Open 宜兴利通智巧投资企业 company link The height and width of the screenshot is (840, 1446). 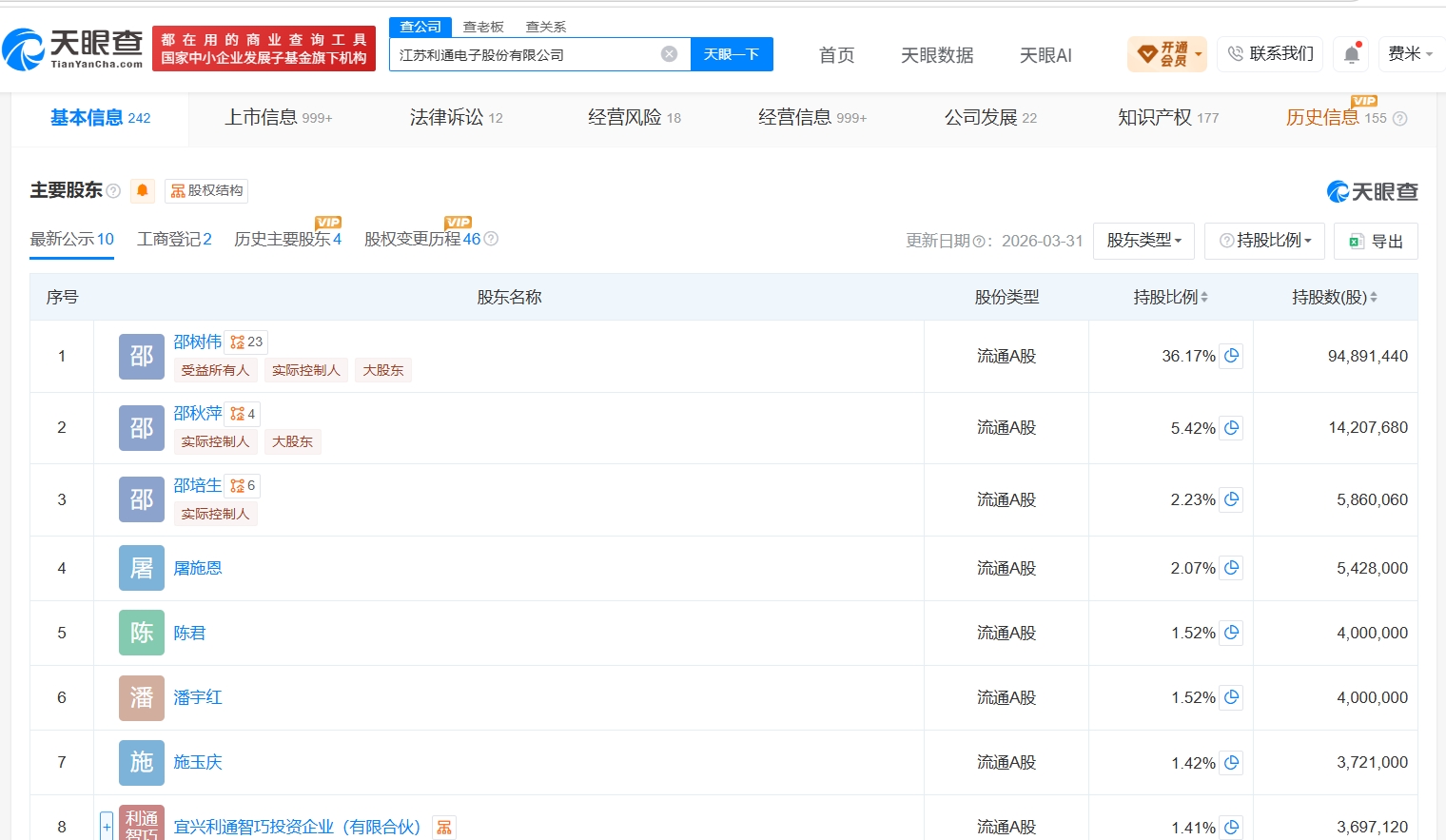pos(297,827)
